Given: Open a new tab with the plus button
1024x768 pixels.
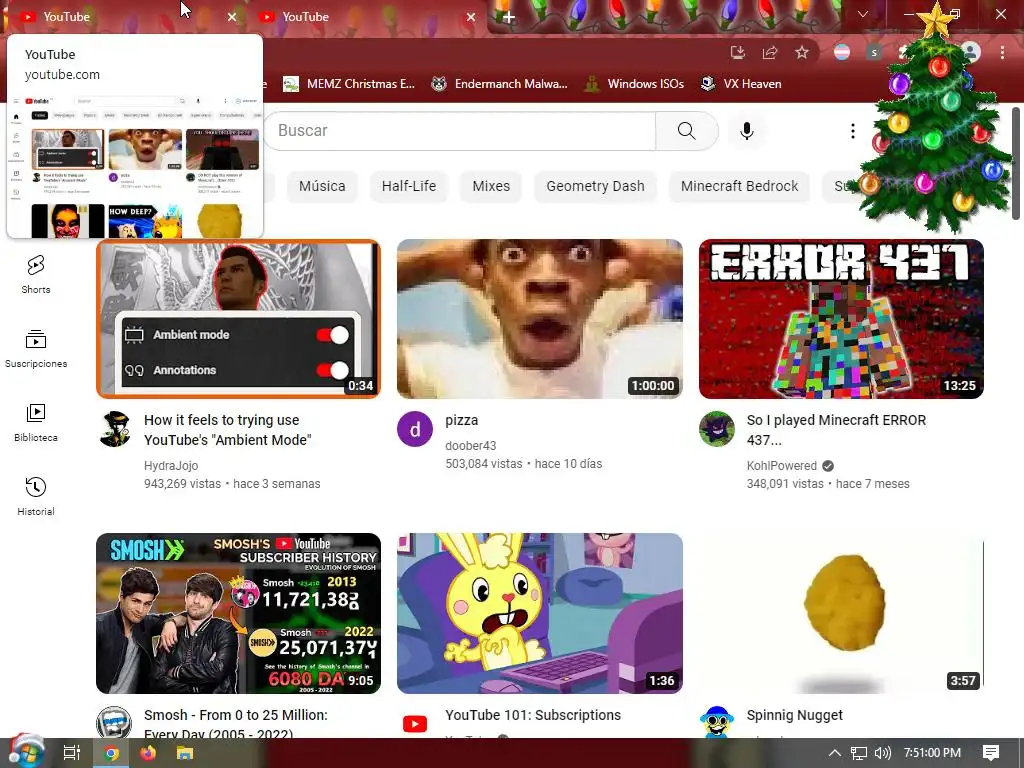Looking at the screenshot, I should point(508,18).
